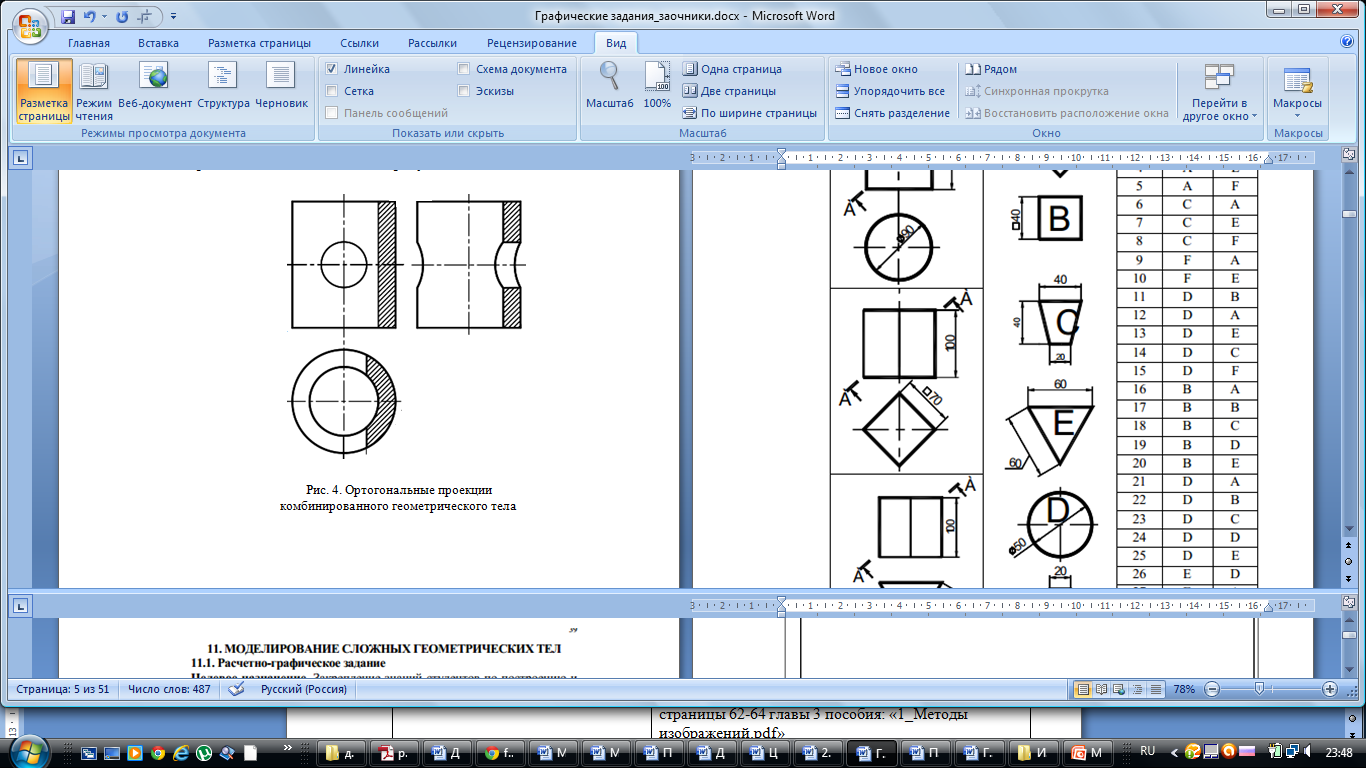Open the Вставка ribbon tab
Screen dimensions: 1366x768
tap(158, 43)
